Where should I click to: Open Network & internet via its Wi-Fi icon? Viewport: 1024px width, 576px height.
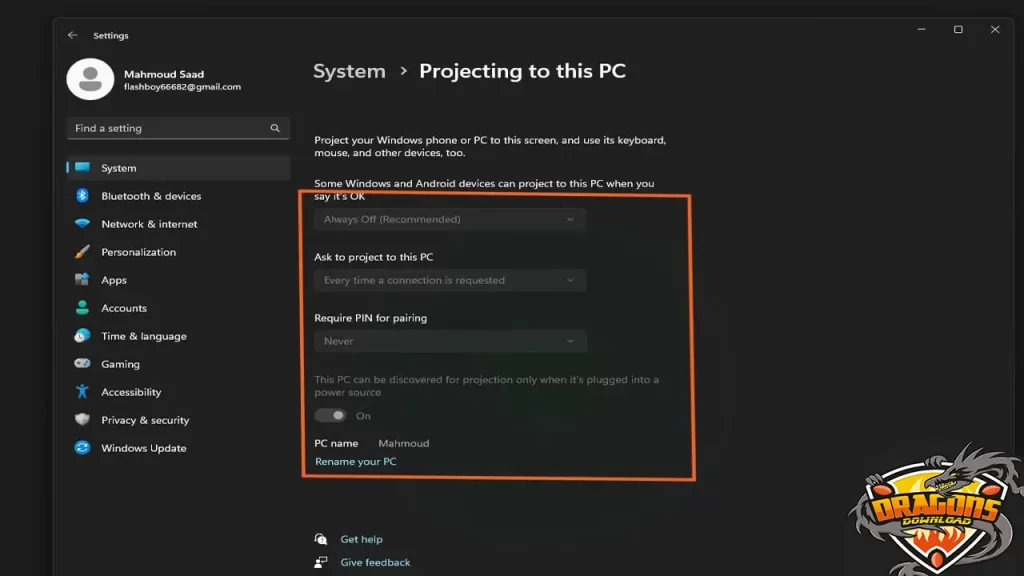tap(82, 224)
